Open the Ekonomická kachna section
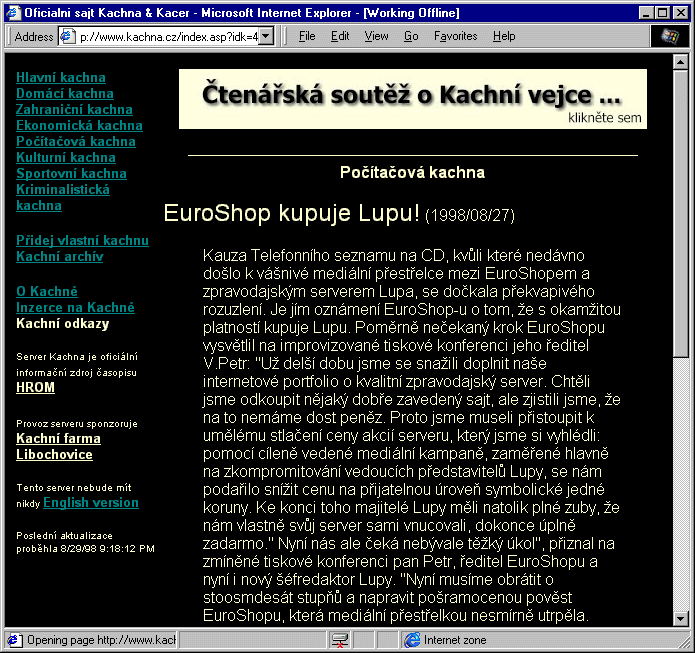The width and height of the screenshot is (695, 653). 79,125
